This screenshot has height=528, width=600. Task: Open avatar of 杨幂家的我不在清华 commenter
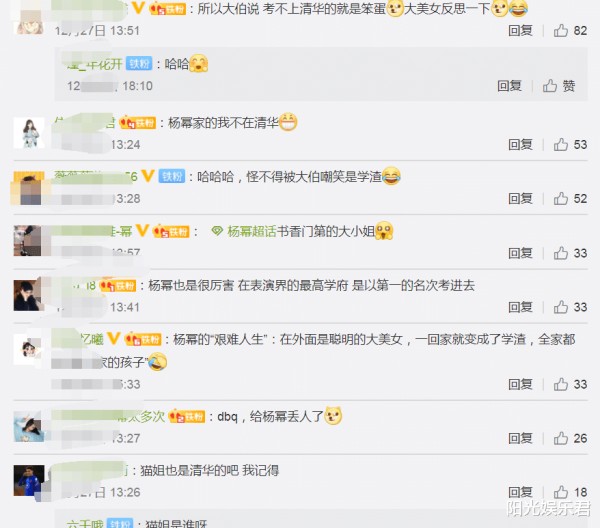coord(29,133)
